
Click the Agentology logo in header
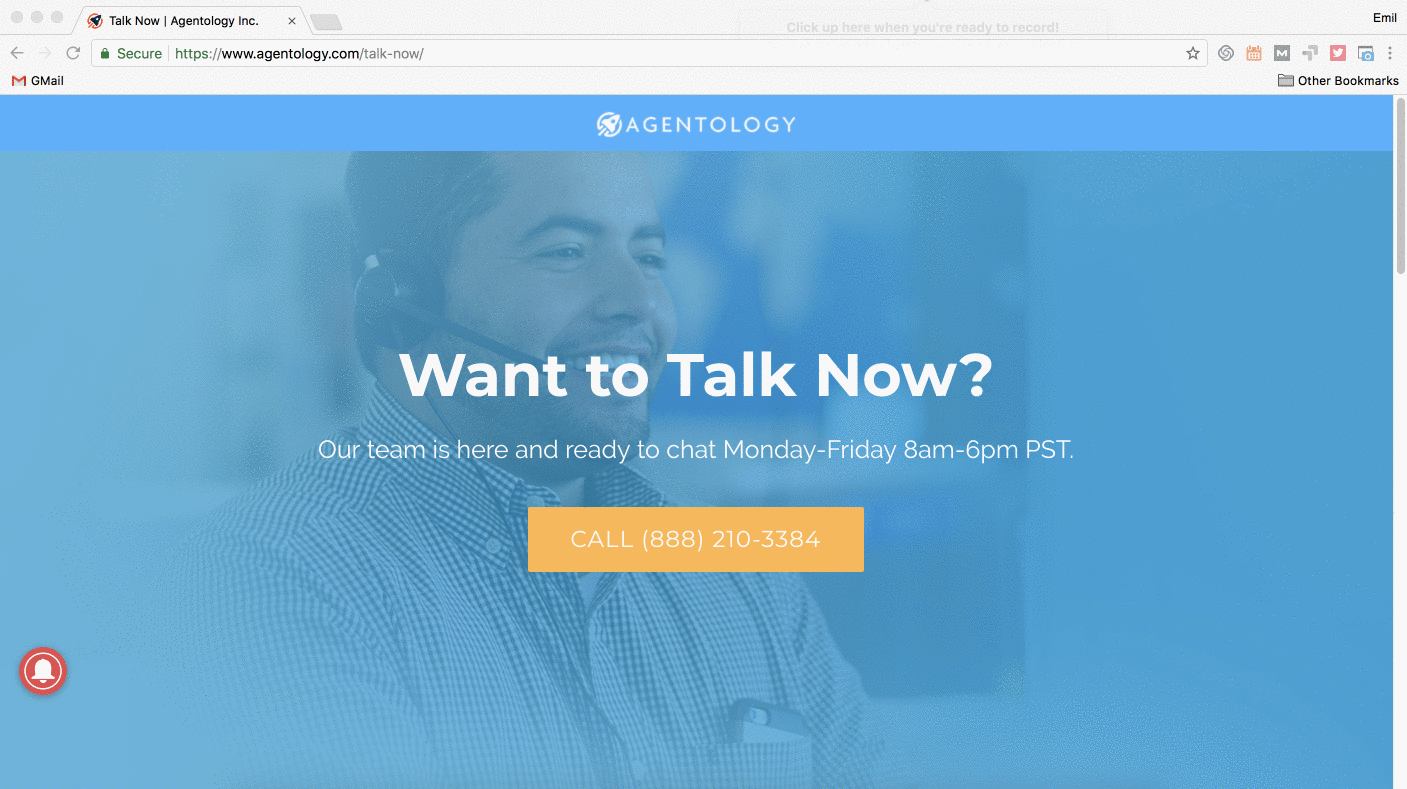[696, 124]
